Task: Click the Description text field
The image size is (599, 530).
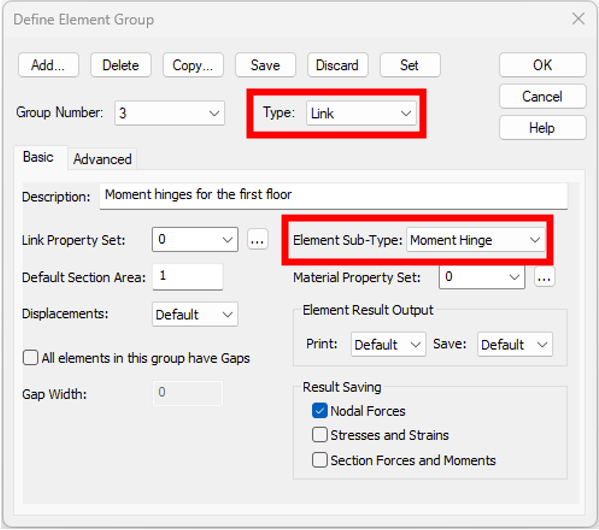Action: click(x=333, y=196)
